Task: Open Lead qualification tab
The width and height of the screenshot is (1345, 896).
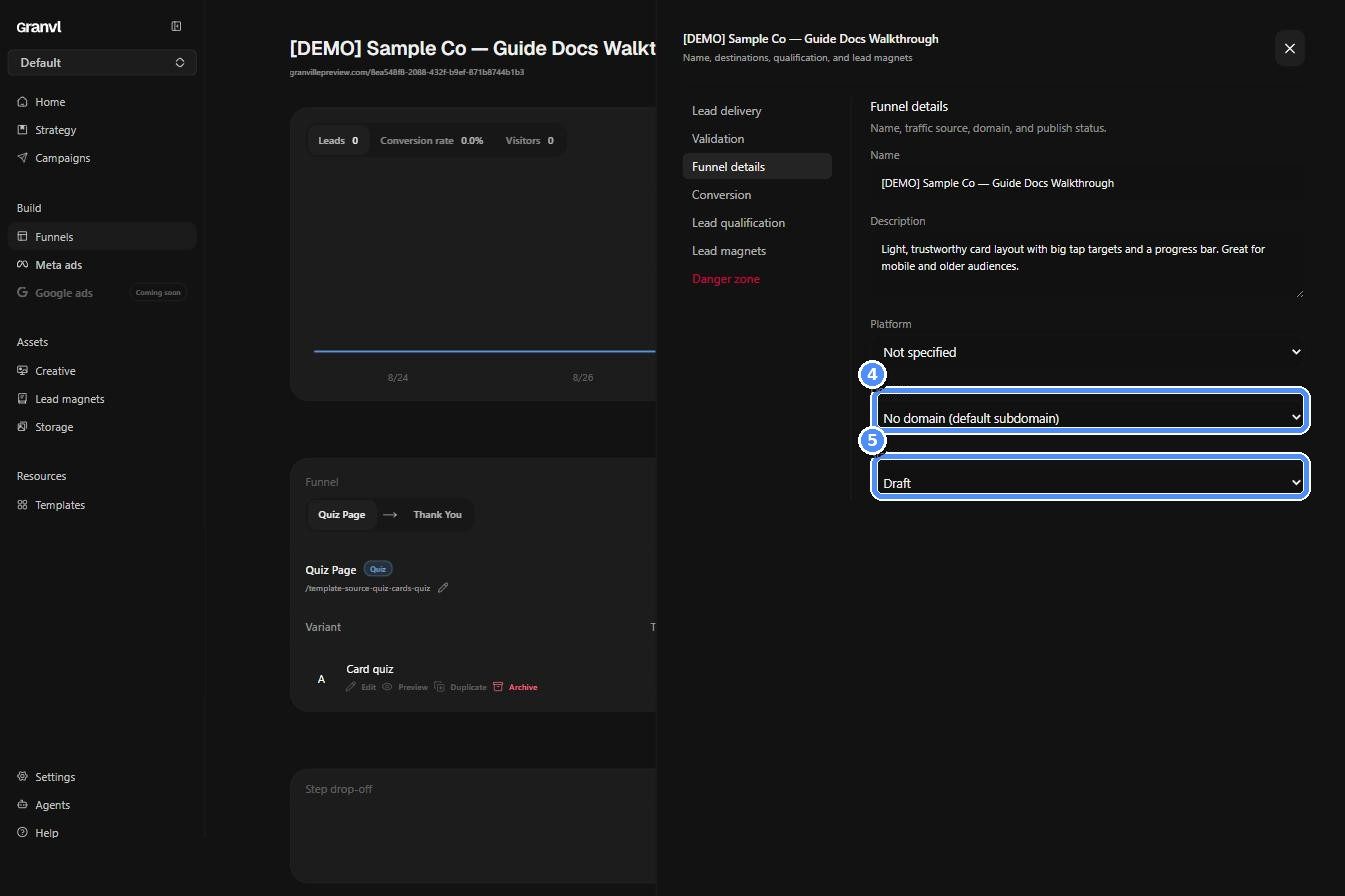Action: [757, 223]
